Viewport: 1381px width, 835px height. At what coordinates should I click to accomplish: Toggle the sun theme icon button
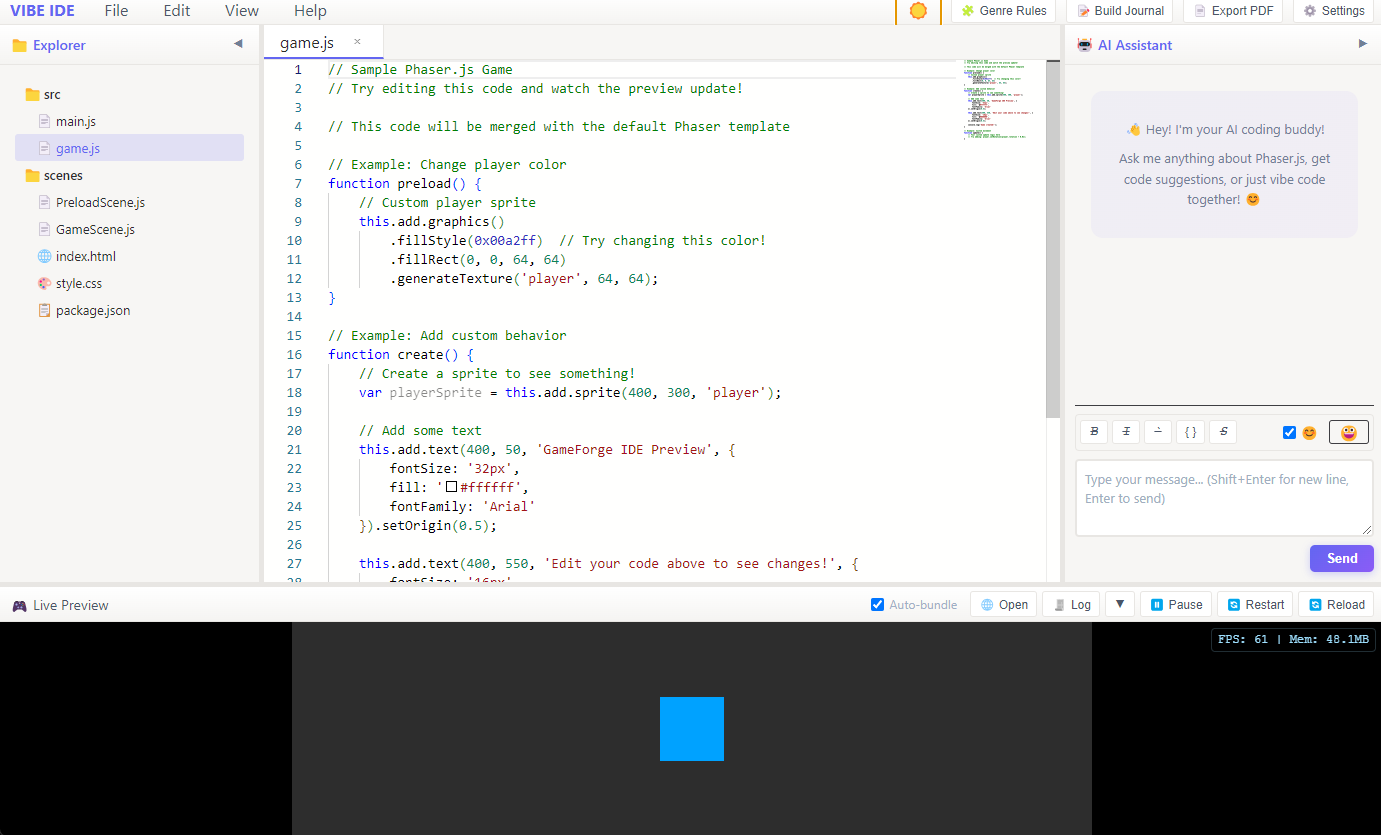tap(918, 11)
